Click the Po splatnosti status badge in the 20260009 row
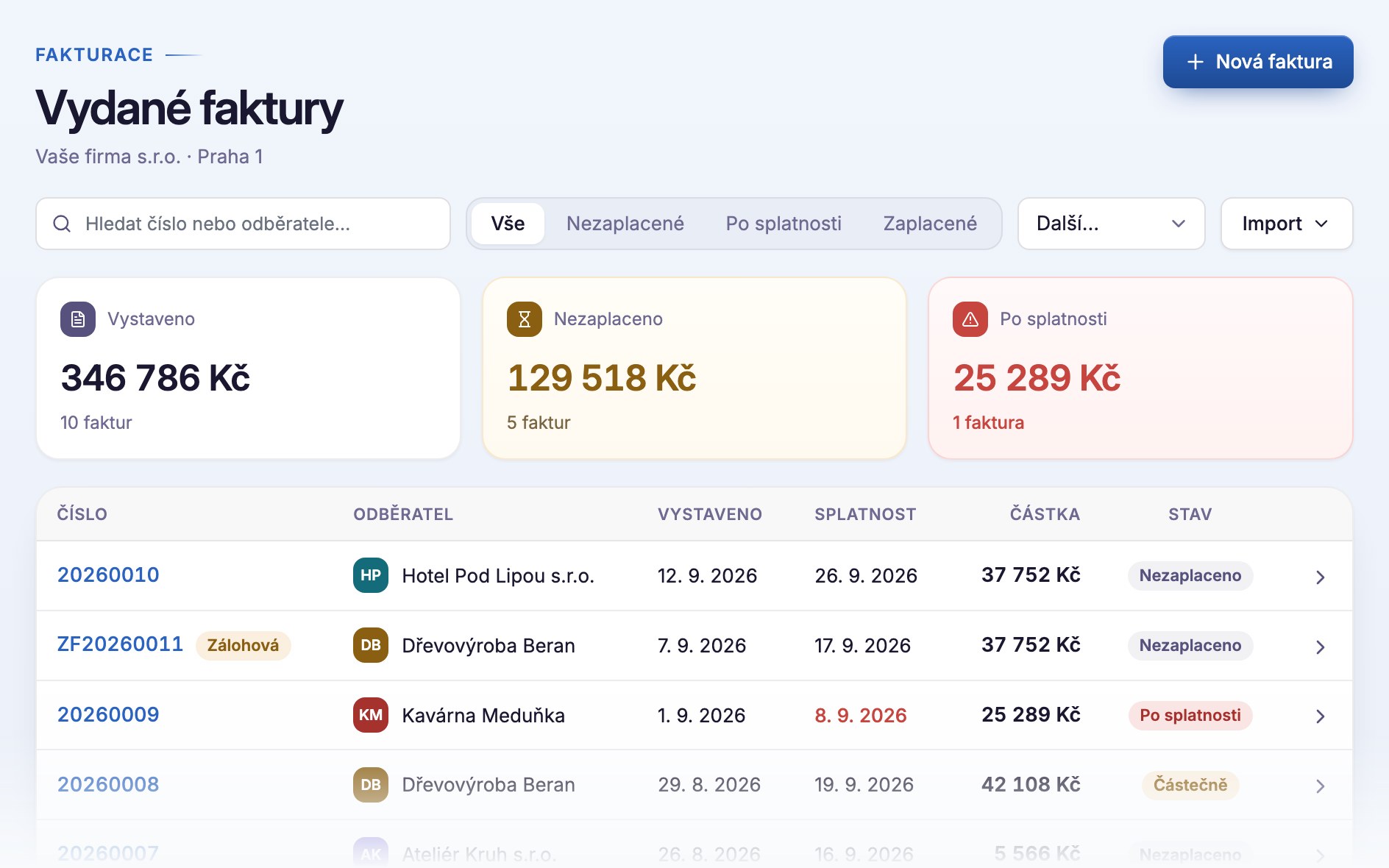The height and width of the screenshot is (868, 1389). pyautogui.click(x=1190, y=715)
